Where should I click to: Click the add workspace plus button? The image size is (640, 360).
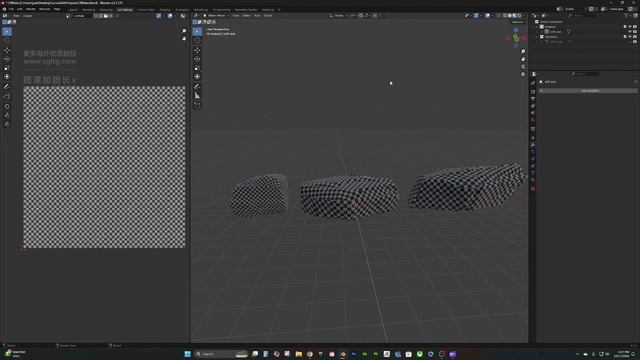[279, 9]
